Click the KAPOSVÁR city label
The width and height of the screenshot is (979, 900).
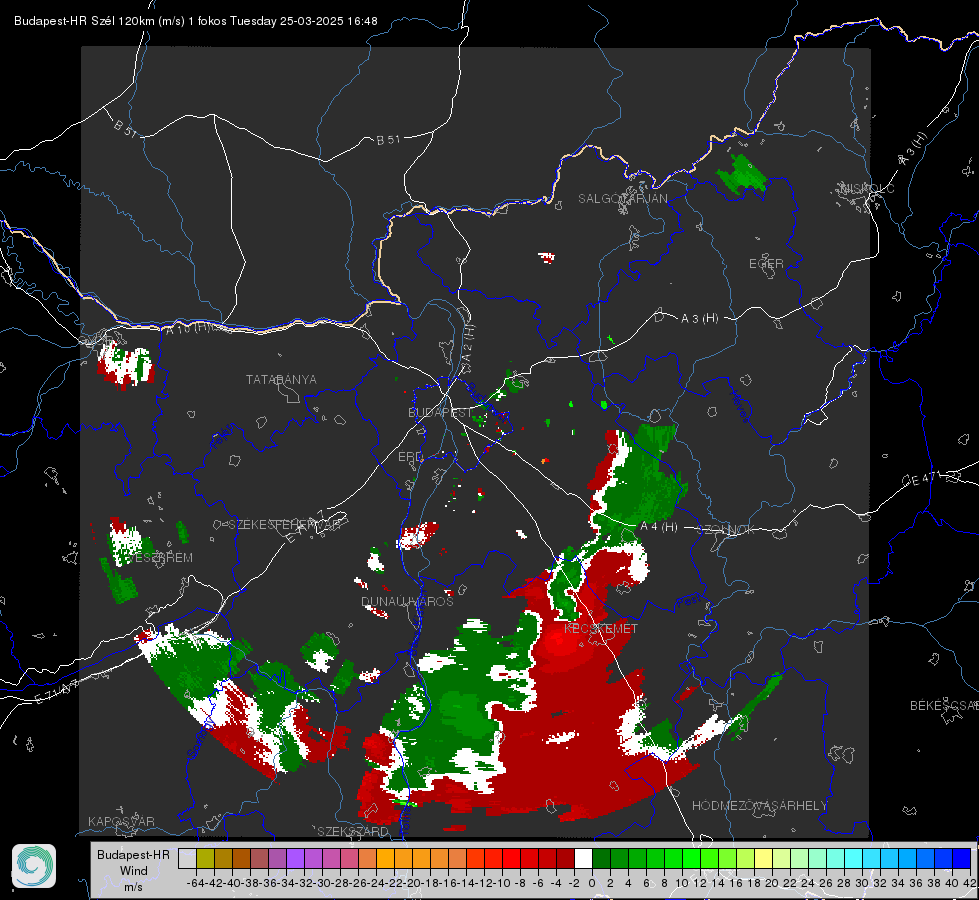[121, 821]
